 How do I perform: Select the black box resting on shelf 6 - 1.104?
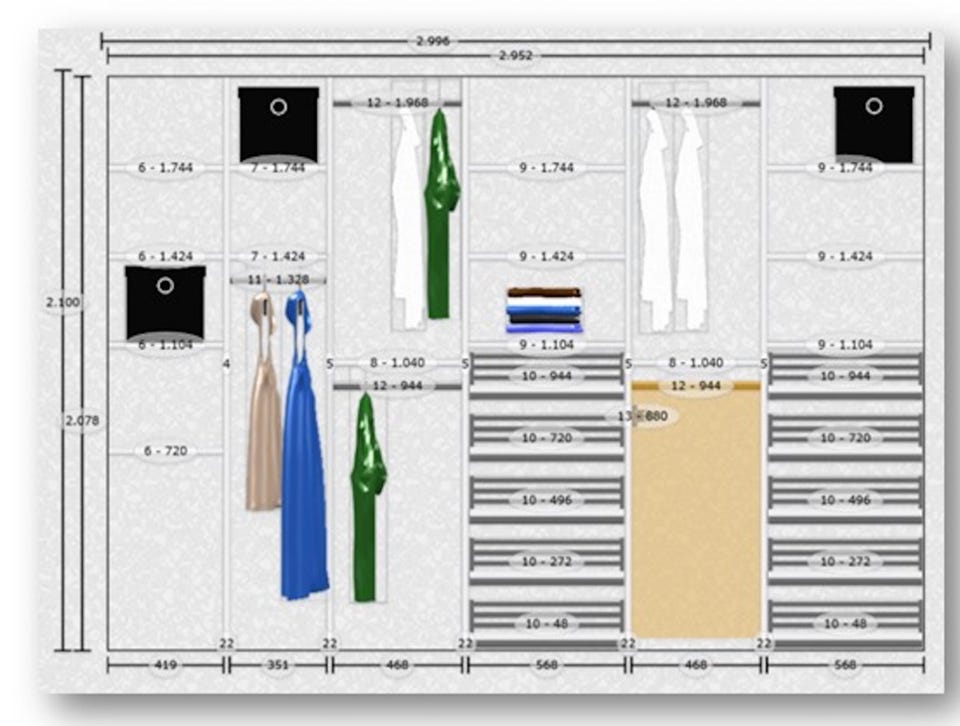coord(165,302)
